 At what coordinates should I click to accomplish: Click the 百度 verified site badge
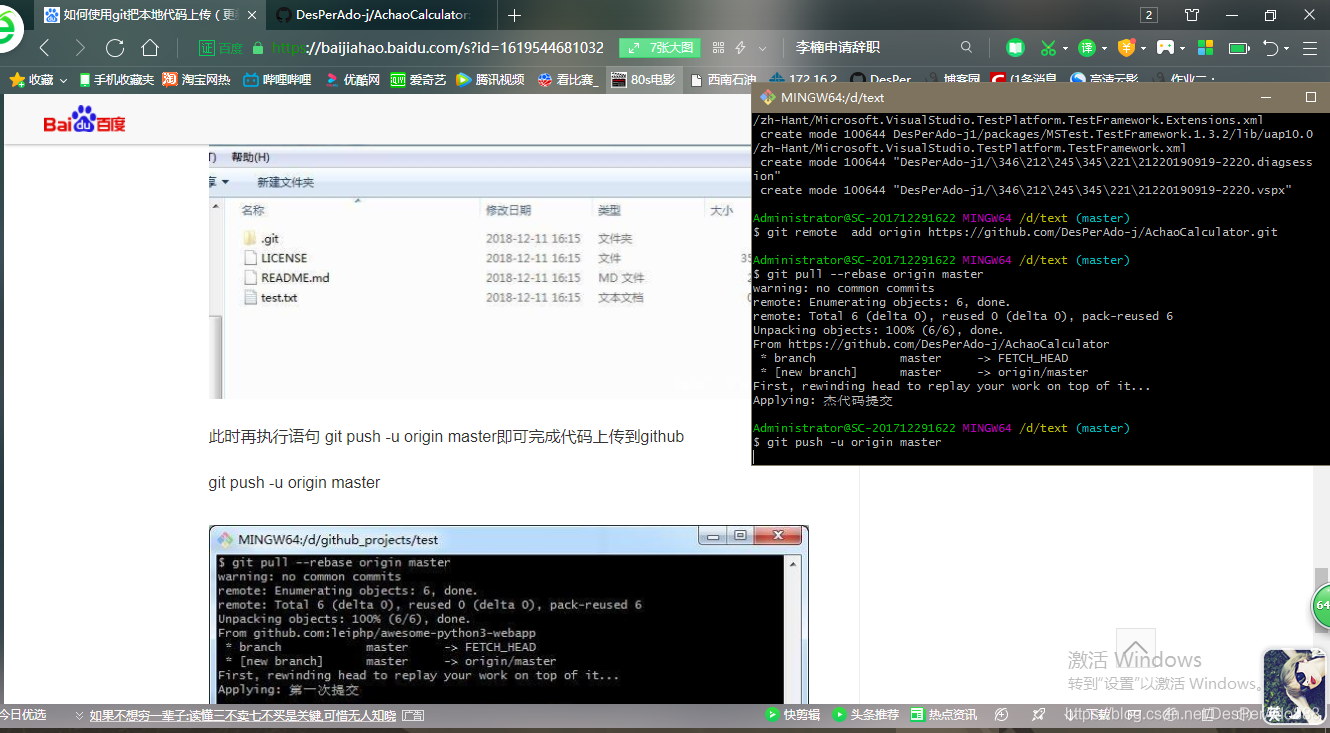point(221,47)
